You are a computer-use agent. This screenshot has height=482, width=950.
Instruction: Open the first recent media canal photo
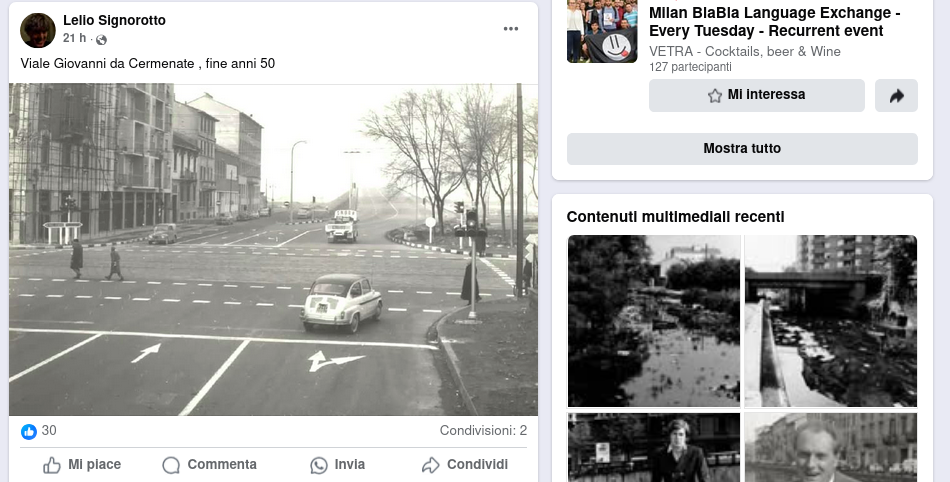pyautogui.click(x=653, y=321)
